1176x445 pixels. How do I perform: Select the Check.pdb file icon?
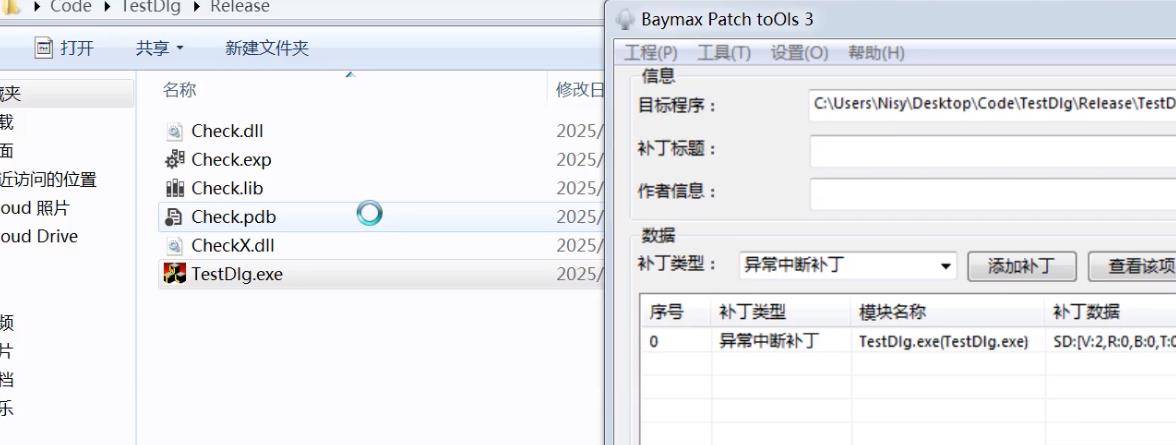174,217
